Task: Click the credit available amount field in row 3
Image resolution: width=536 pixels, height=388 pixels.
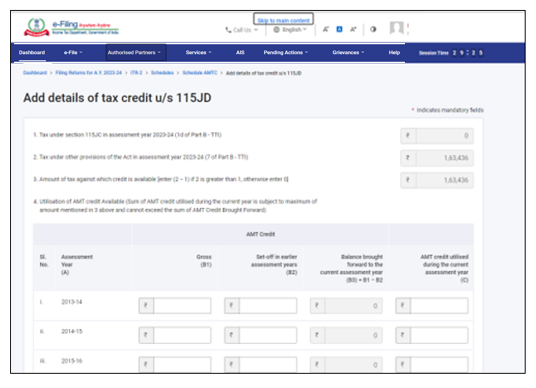Action: tap(437, 180)
